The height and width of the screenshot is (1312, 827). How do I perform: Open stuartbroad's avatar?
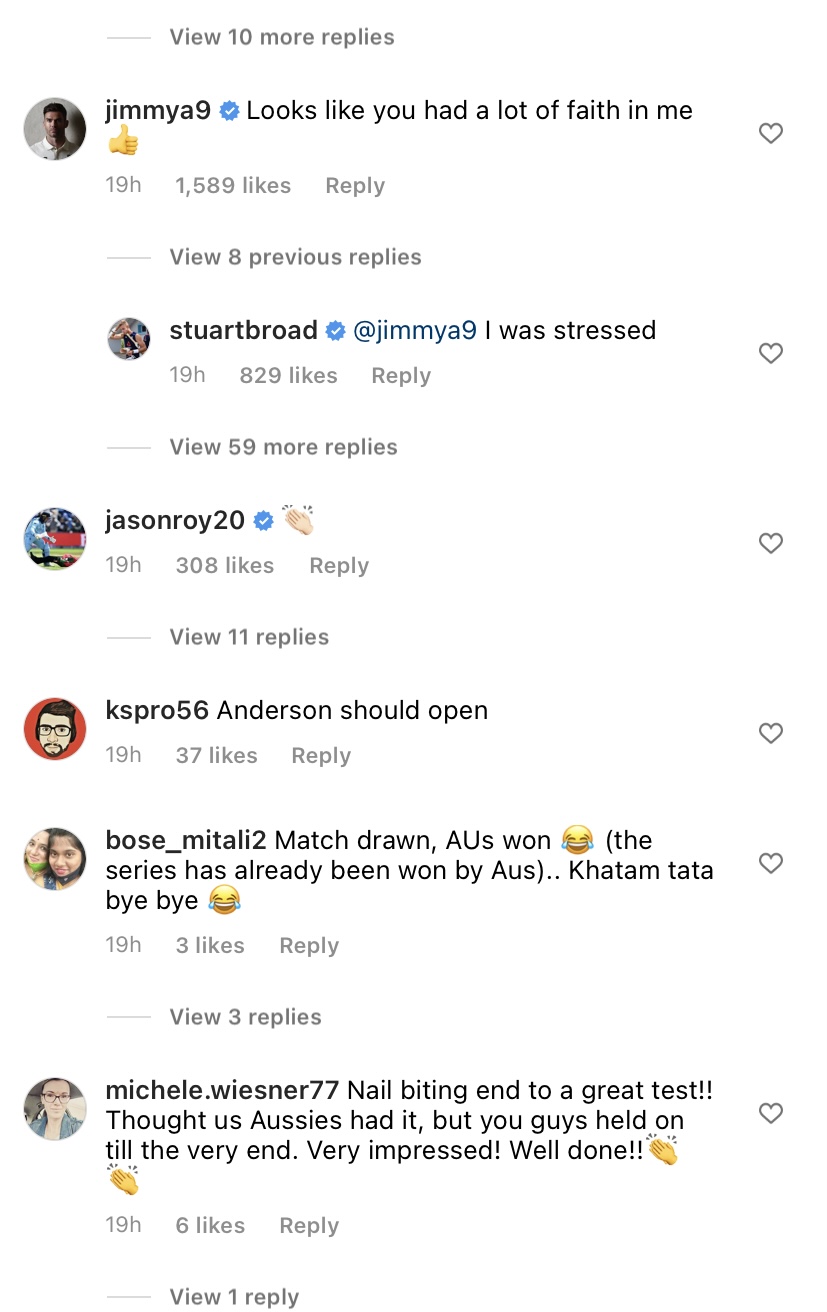[x=129, y=339]
